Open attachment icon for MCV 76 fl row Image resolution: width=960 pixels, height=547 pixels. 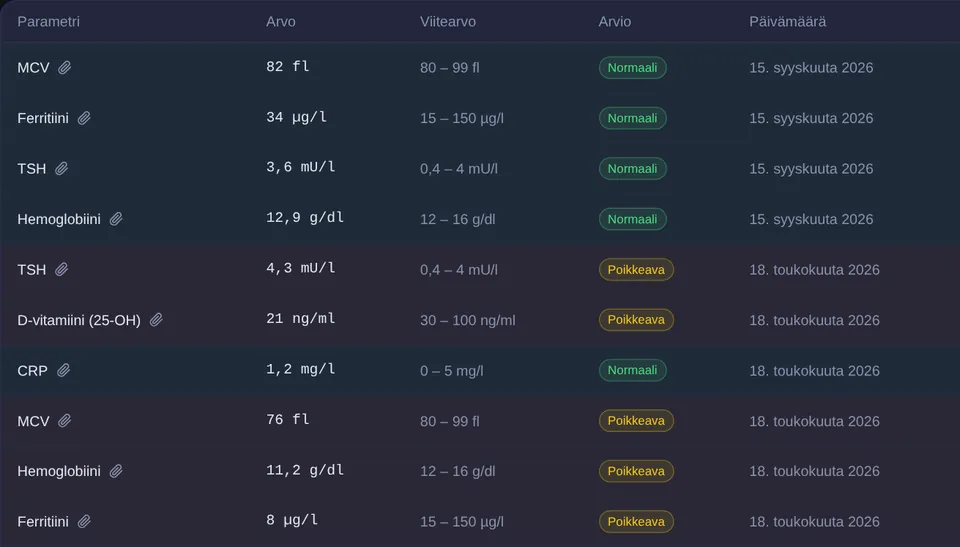[x=64, y=421]
